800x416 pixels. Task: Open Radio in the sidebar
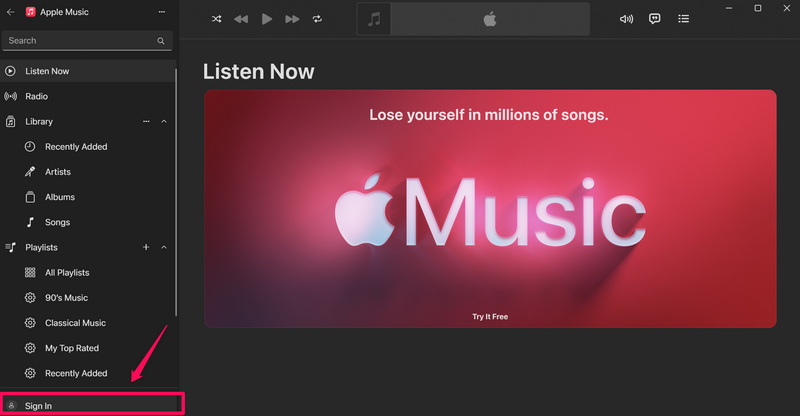(88, 96)
